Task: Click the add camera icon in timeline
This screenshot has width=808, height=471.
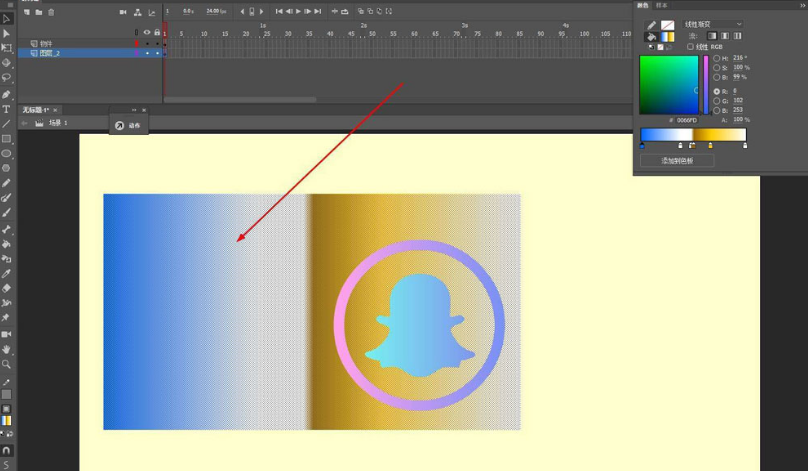Action: 123,12
